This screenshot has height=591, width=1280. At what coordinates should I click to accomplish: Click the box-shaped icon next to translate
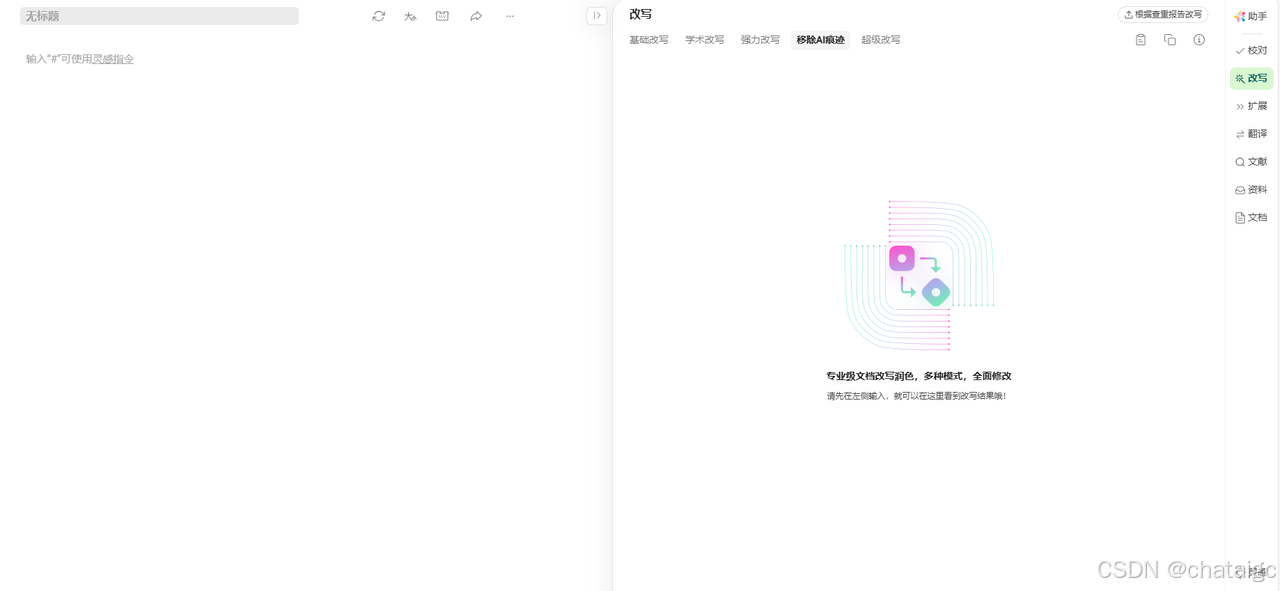tap(442, 16)
